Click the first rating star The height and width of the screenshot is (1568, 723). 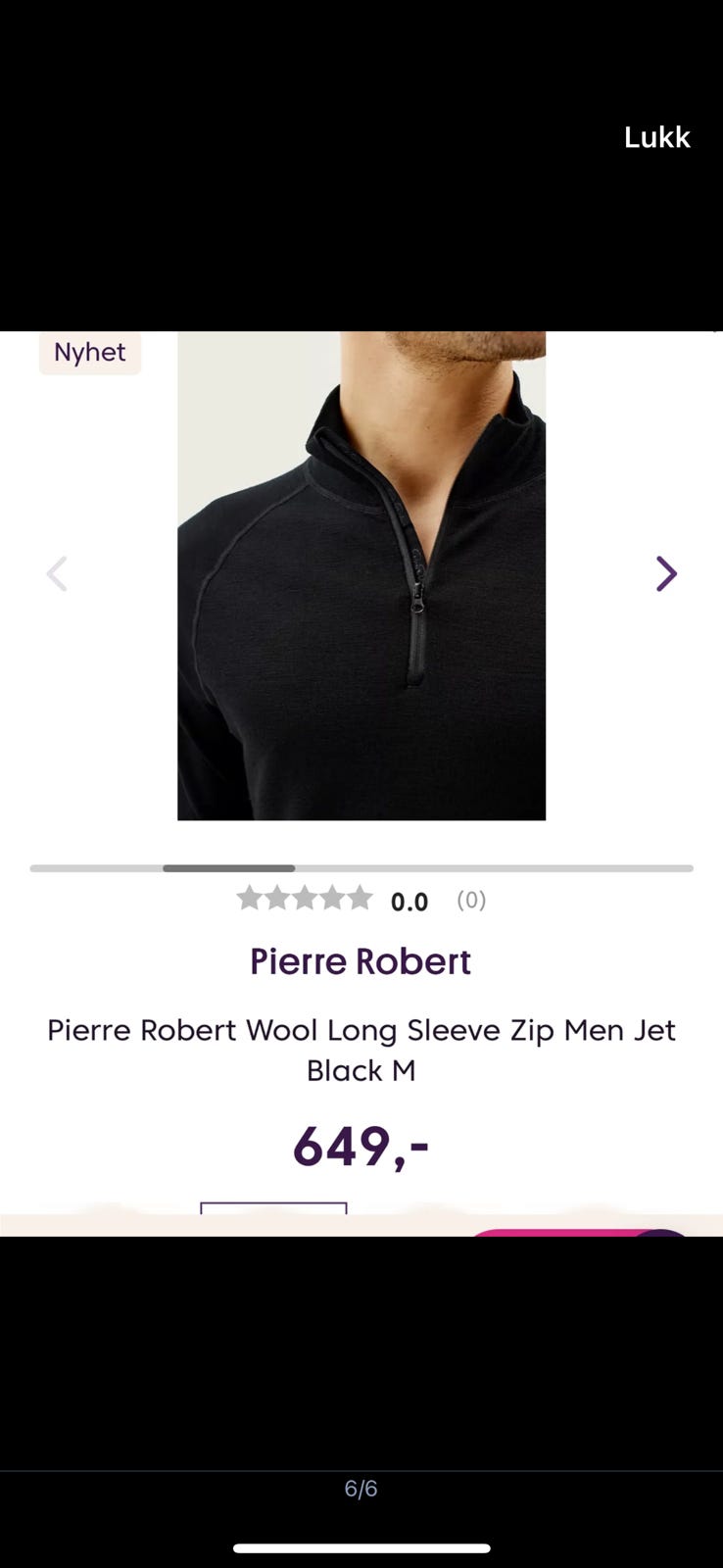(x=250, y=898)
